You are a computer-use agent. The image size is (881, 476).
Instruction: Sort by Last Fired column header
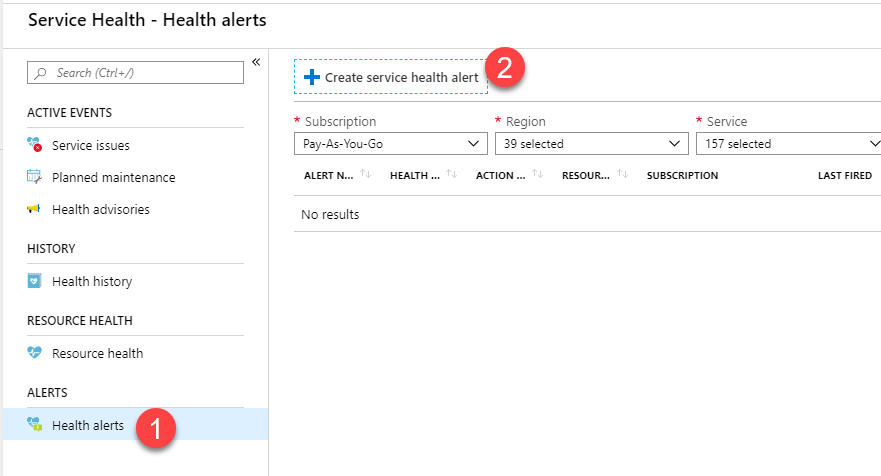pos(844,176)
